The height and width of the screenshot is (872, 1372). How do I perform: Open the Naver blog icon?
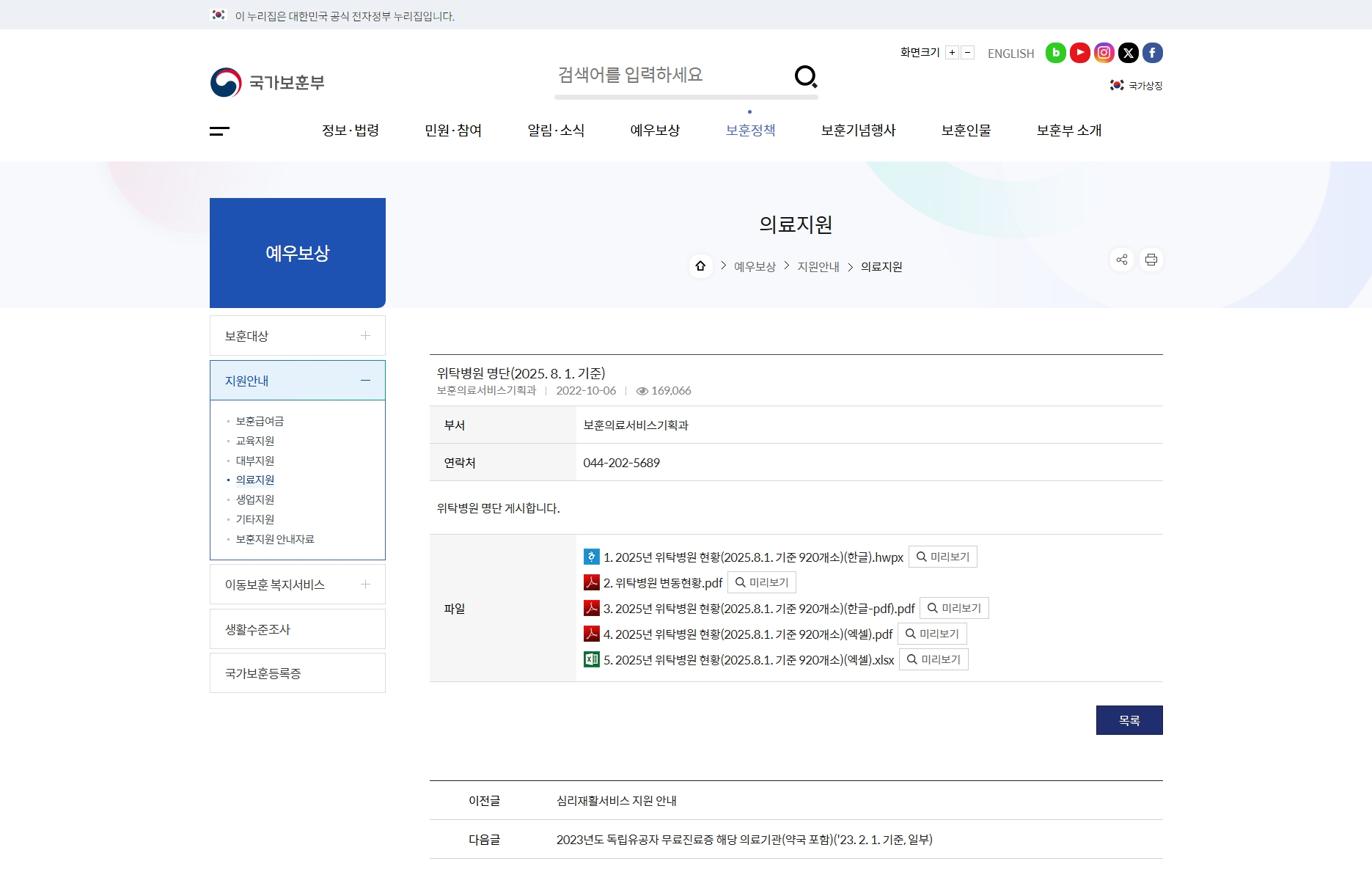point(1055,53)
